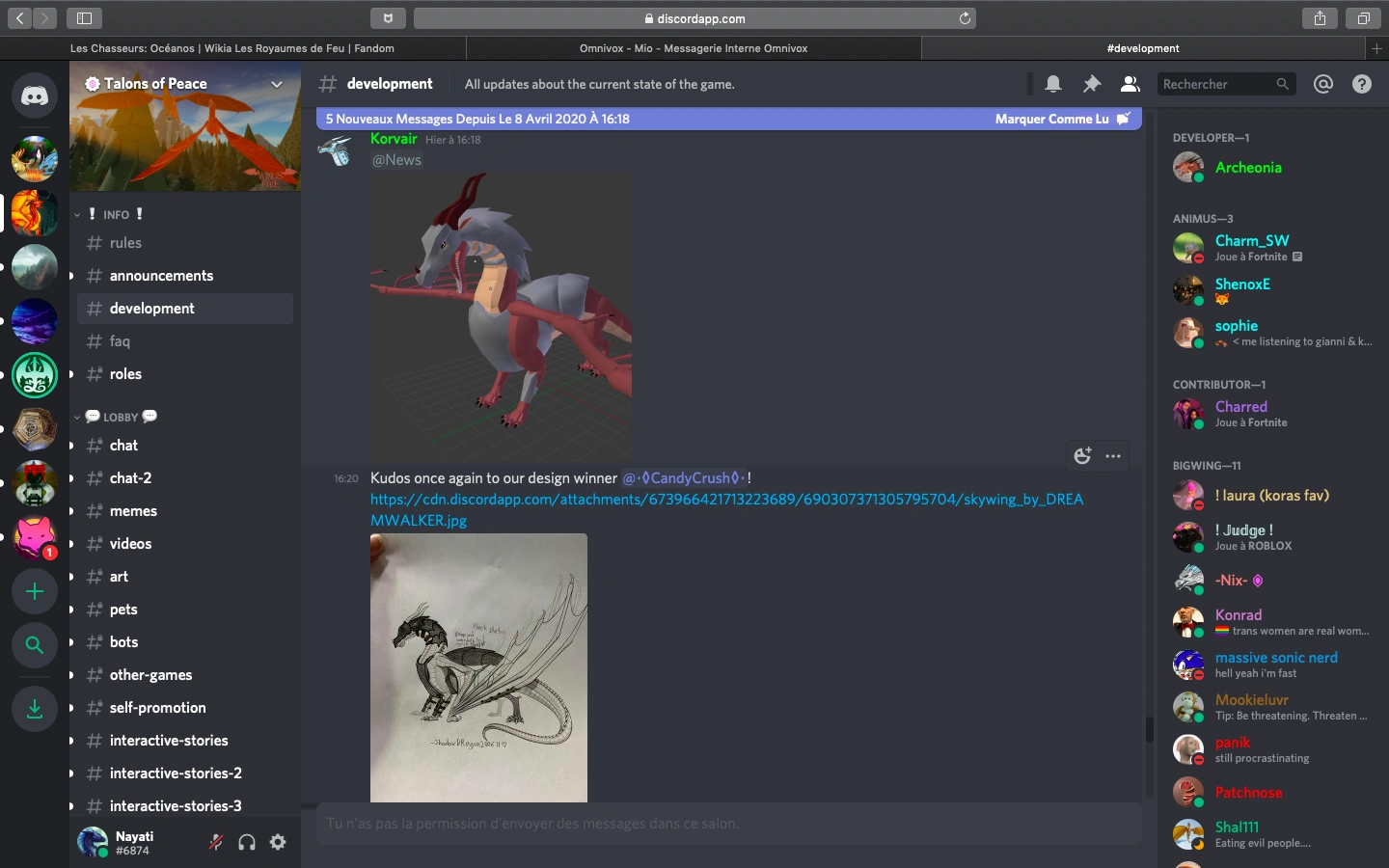Open help with question mark icon
1389x868 pixels.
coord(1362,85)
